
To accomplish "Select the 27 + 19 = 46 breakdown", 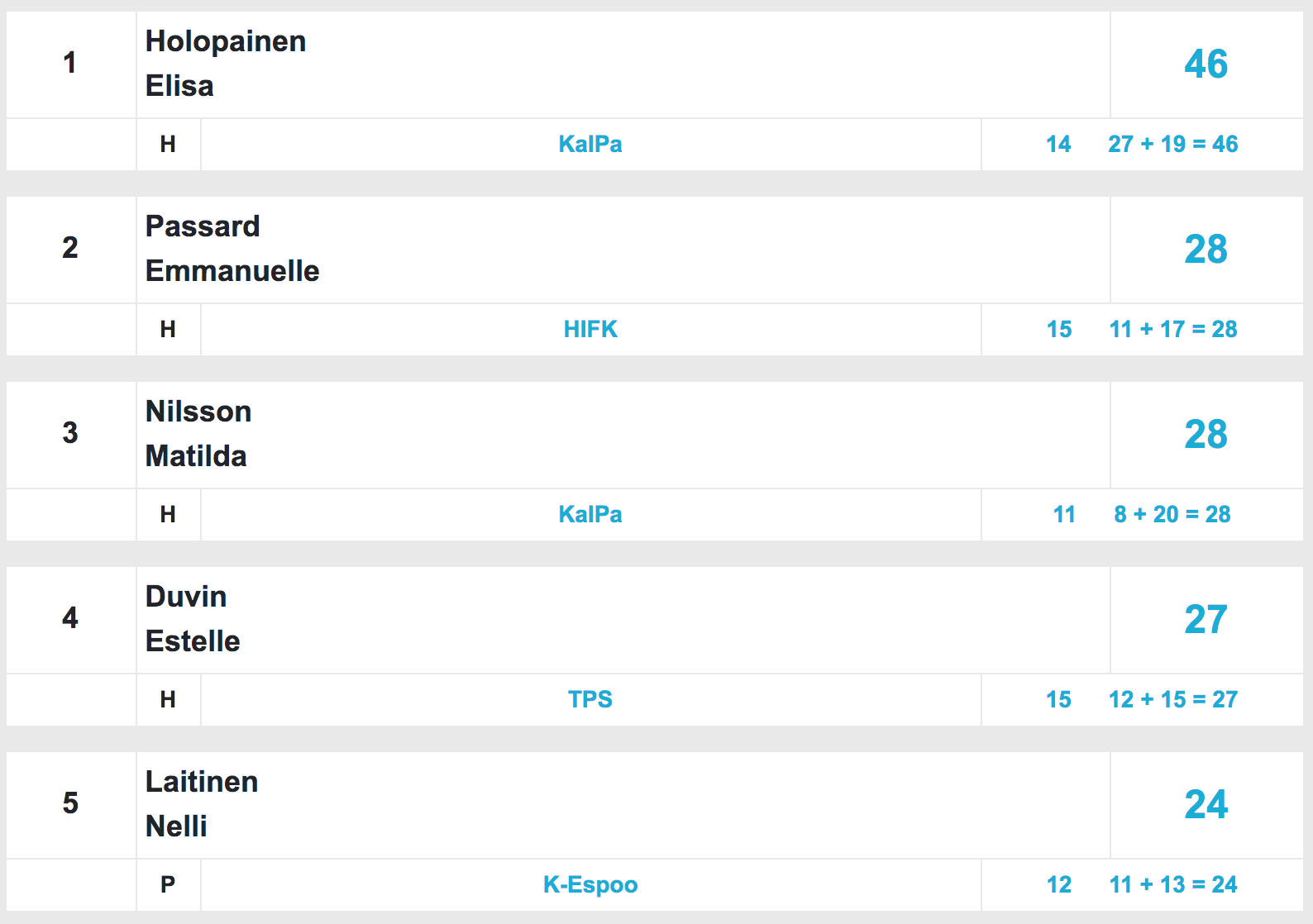I will (x=1173, y=144).
